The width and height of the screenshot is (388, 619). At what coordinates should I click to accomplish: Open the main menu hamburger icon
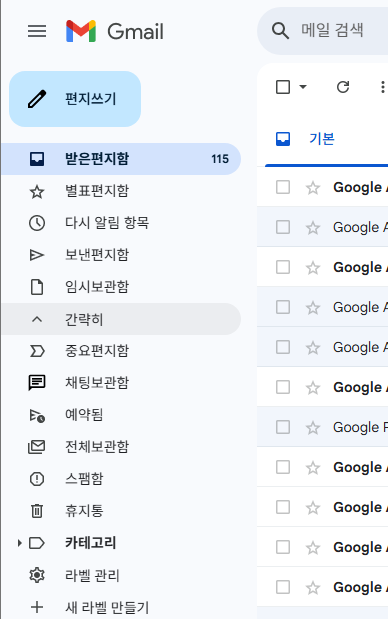(37, 31)
